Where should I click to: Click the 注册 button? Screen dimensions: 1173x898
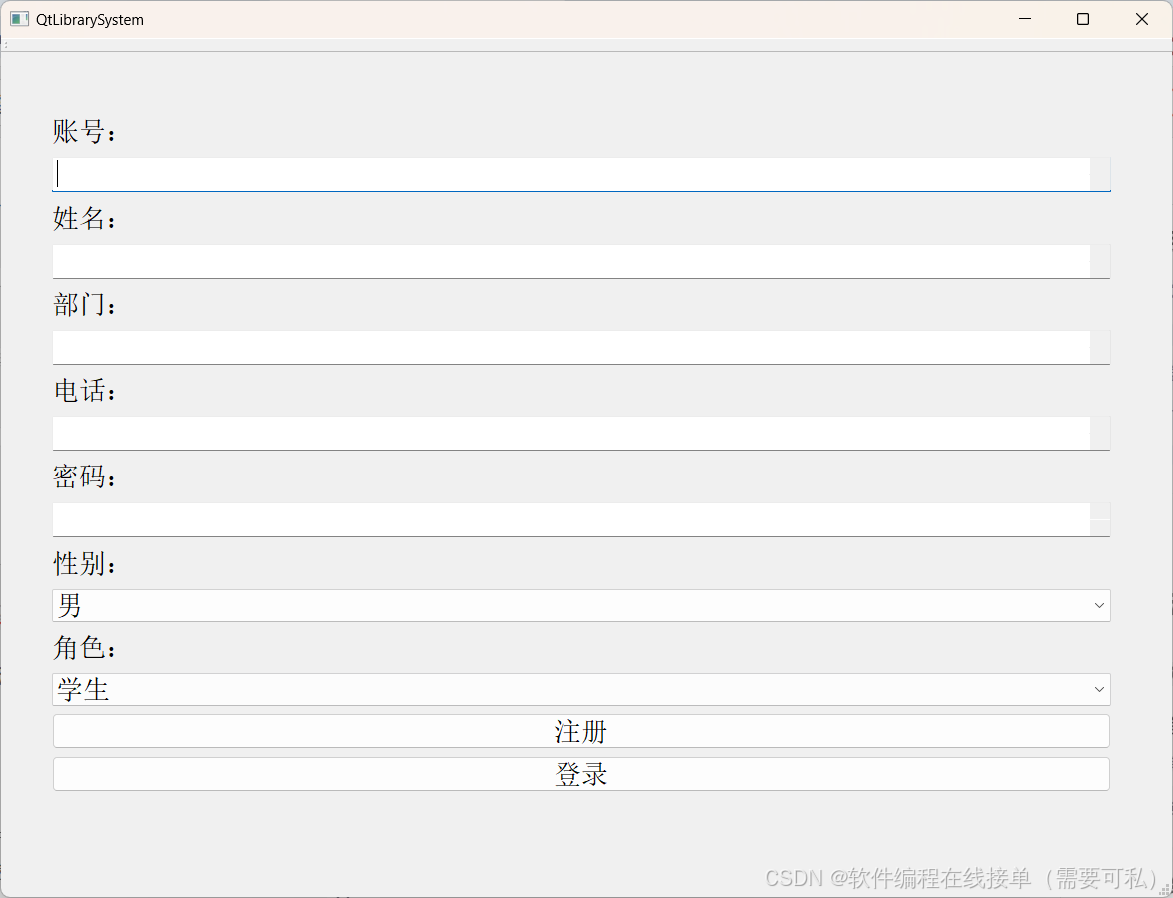(x=581, y=731)
